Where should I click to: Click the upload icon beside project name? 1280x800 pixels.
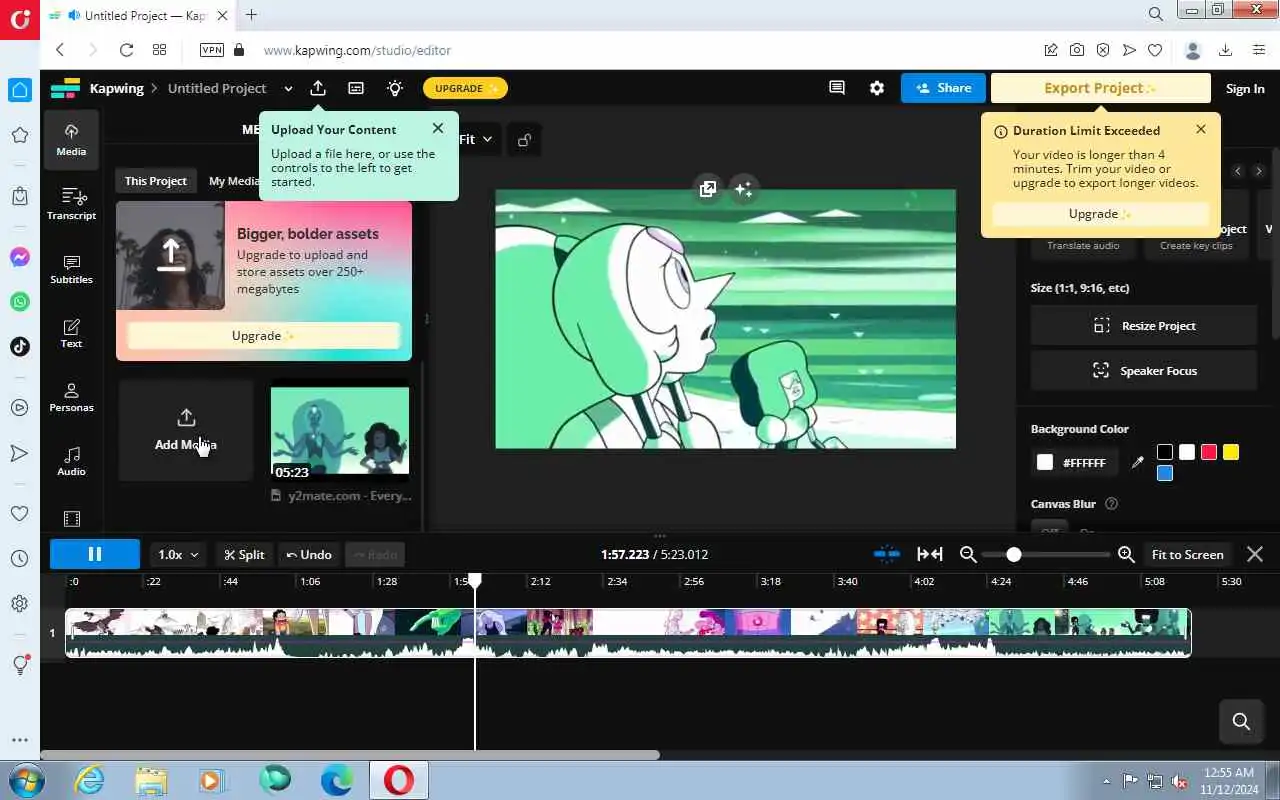coord(318,88)
